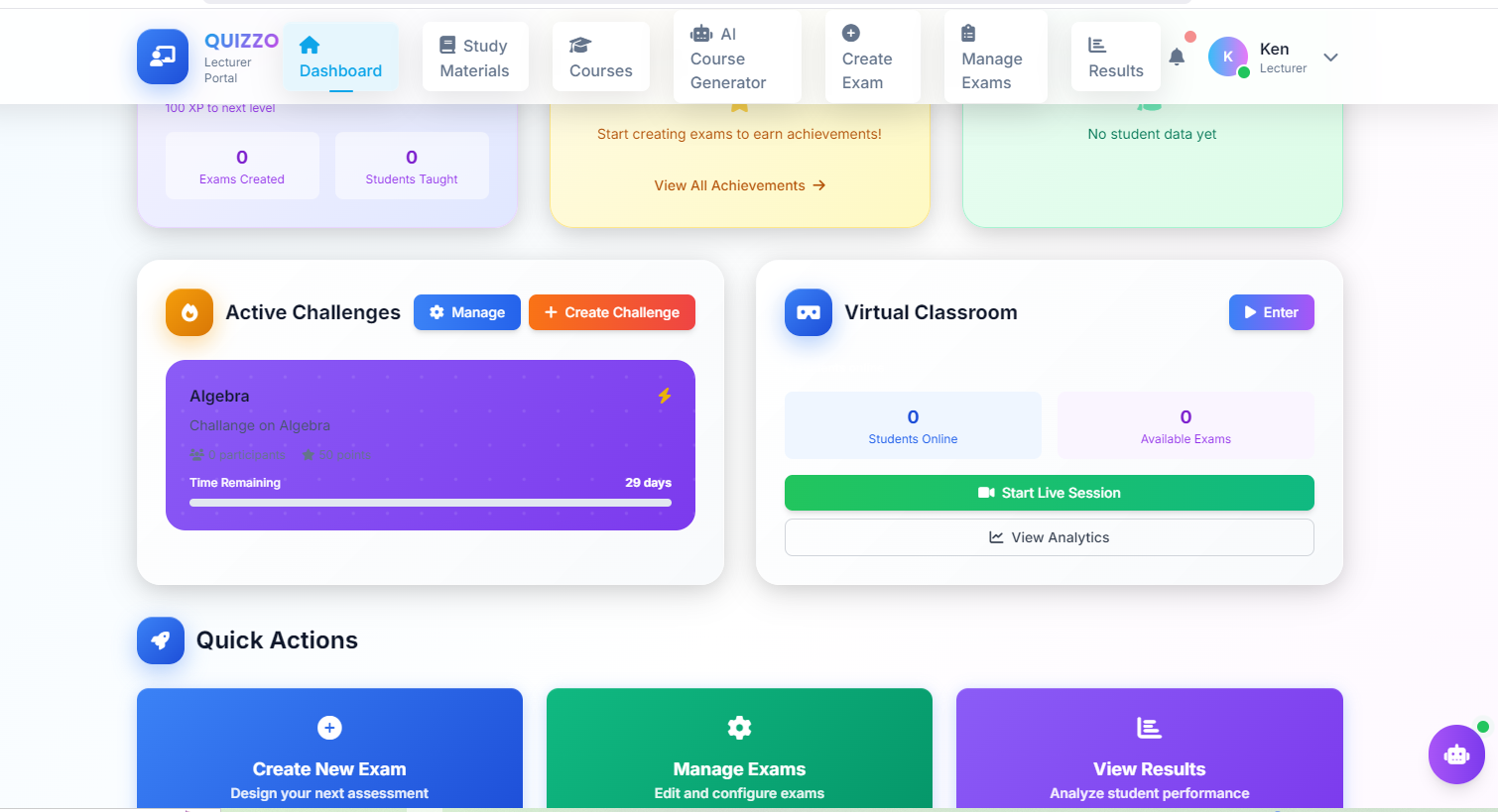1498x812 pixels.
Task: Click 'No student data yet' text
Action: (1152, 134)
